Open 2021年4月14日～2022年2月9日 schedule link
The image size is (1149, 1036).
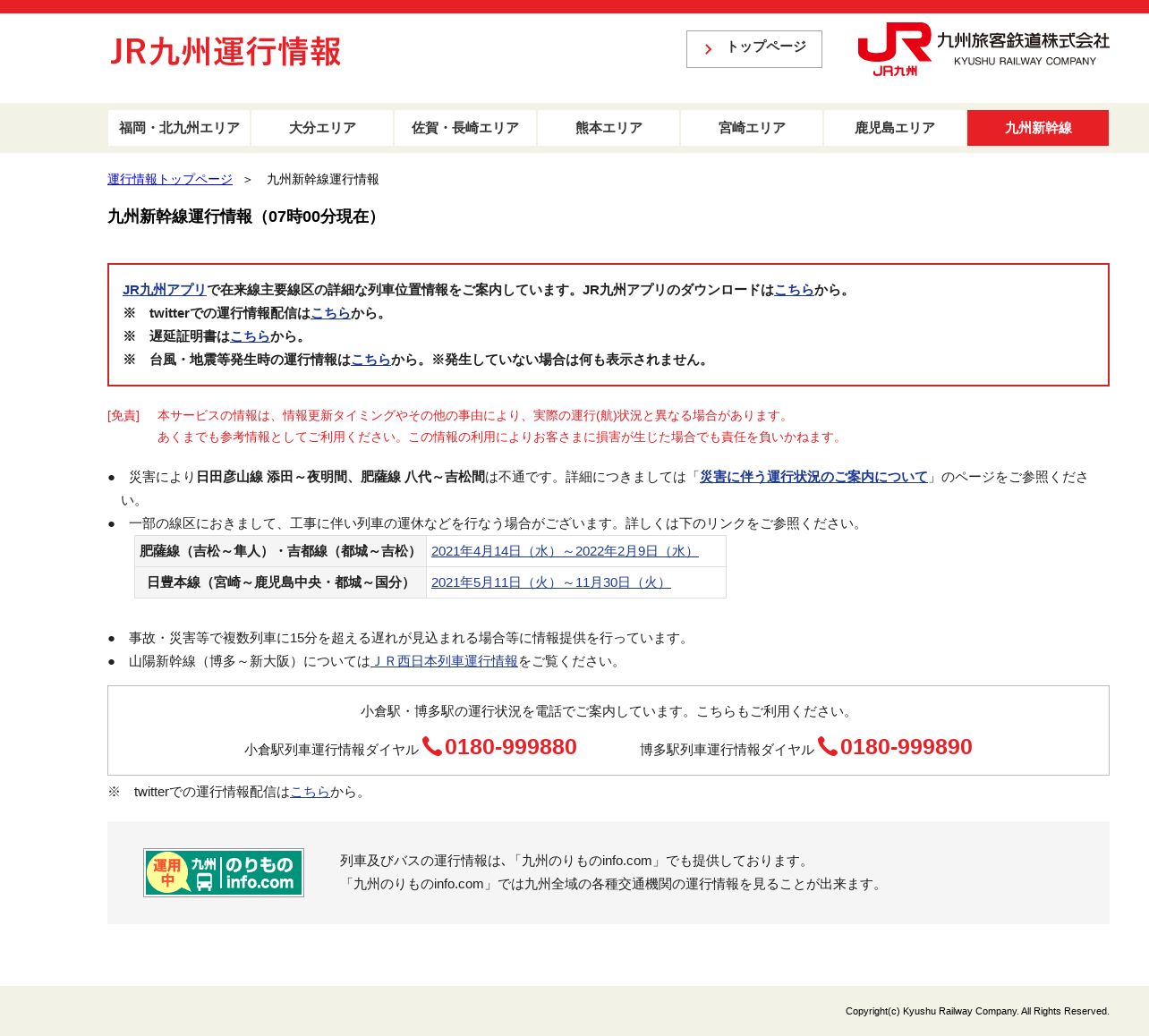click(x=565, y=551)
